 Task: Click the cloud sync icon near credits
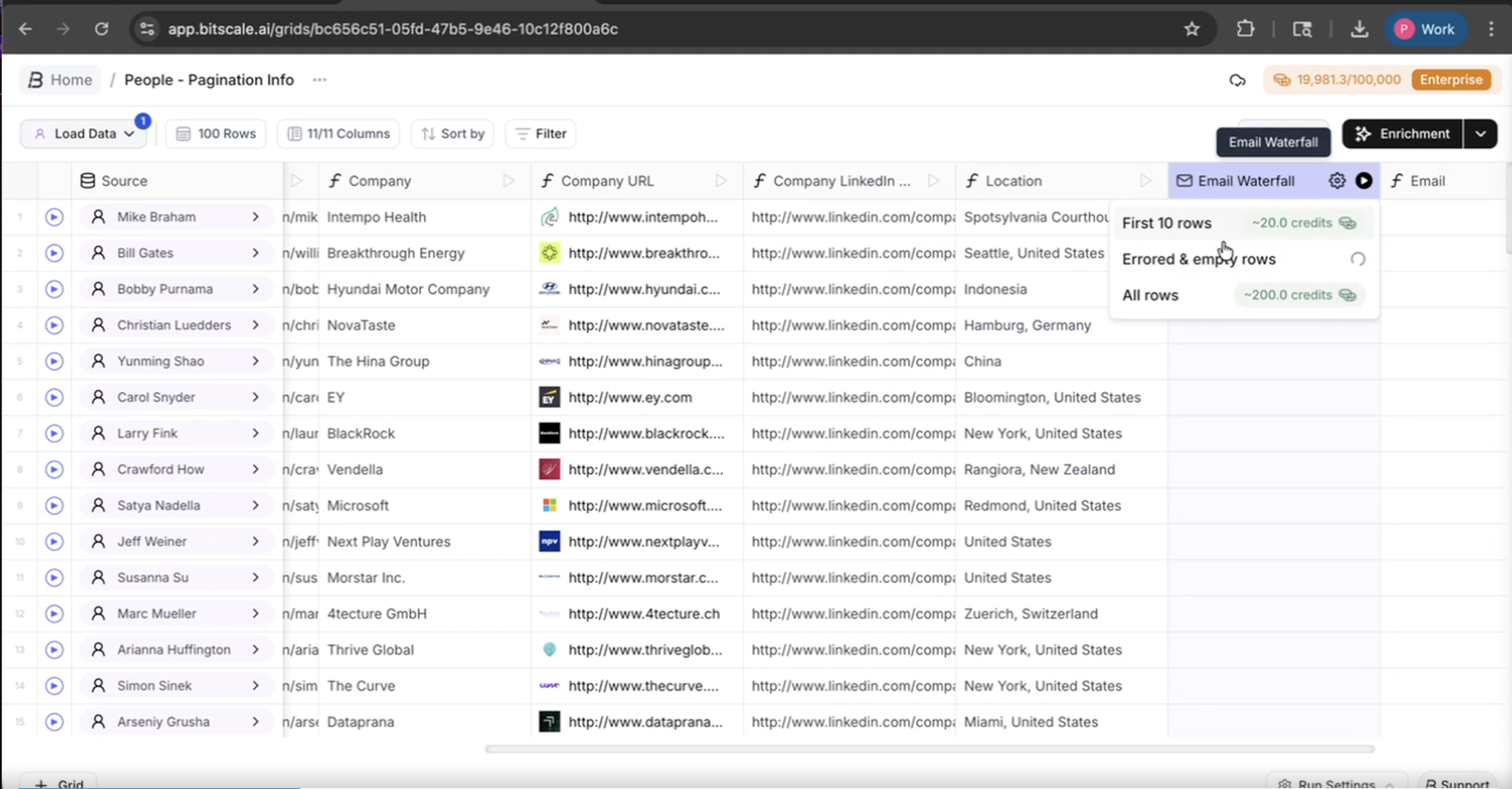pos(1237,80)
